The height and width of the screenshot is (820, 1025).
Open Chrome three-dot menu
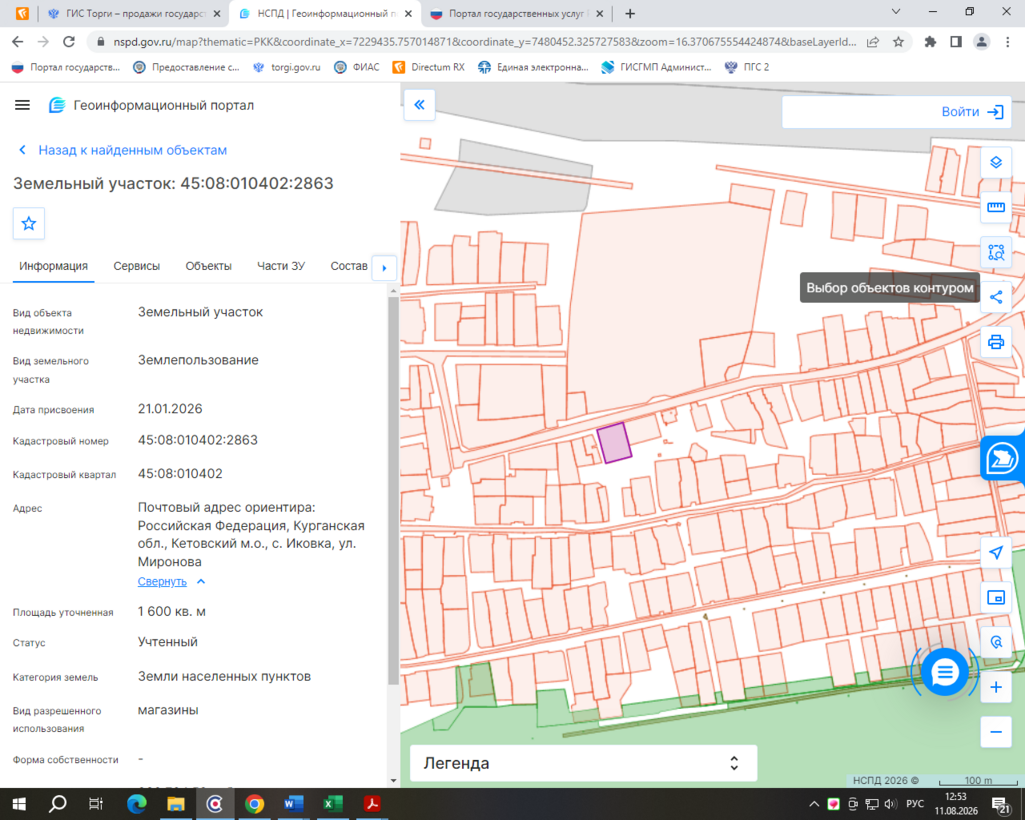pyautogui.click(x=1007, y=42)
